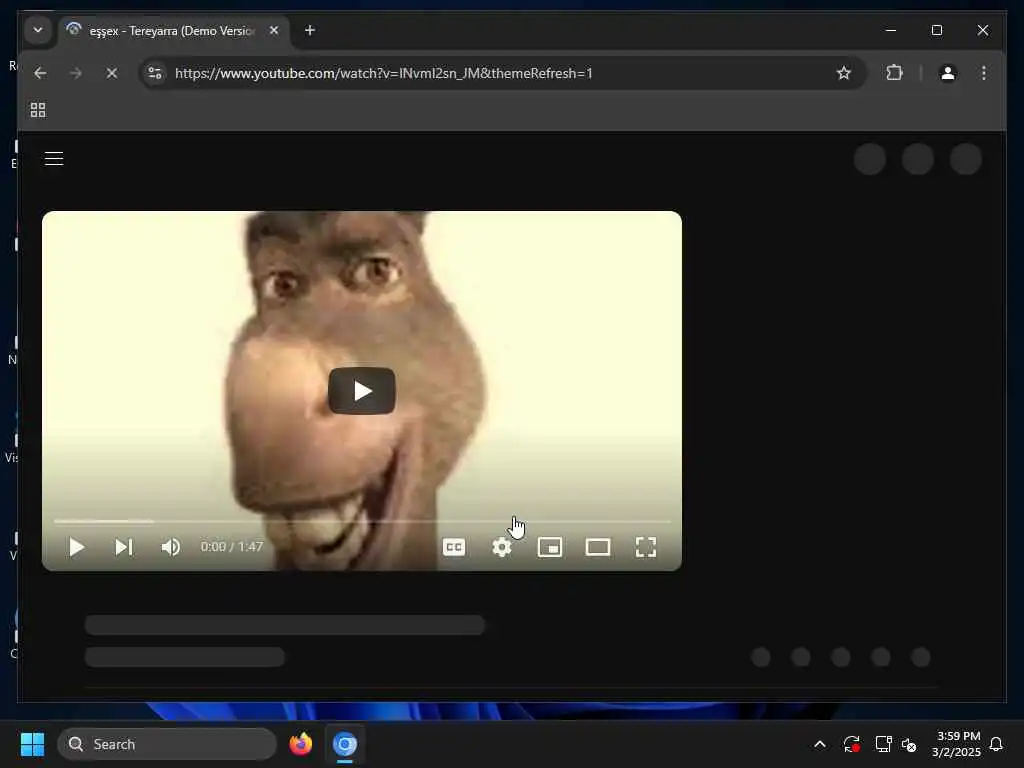Image resolution: width=1024 pixels, height=768 pixels.
Task: Select the 'eşşex - Tereyarra' tab
Action: pyautogui.click(x=173, y=31)
